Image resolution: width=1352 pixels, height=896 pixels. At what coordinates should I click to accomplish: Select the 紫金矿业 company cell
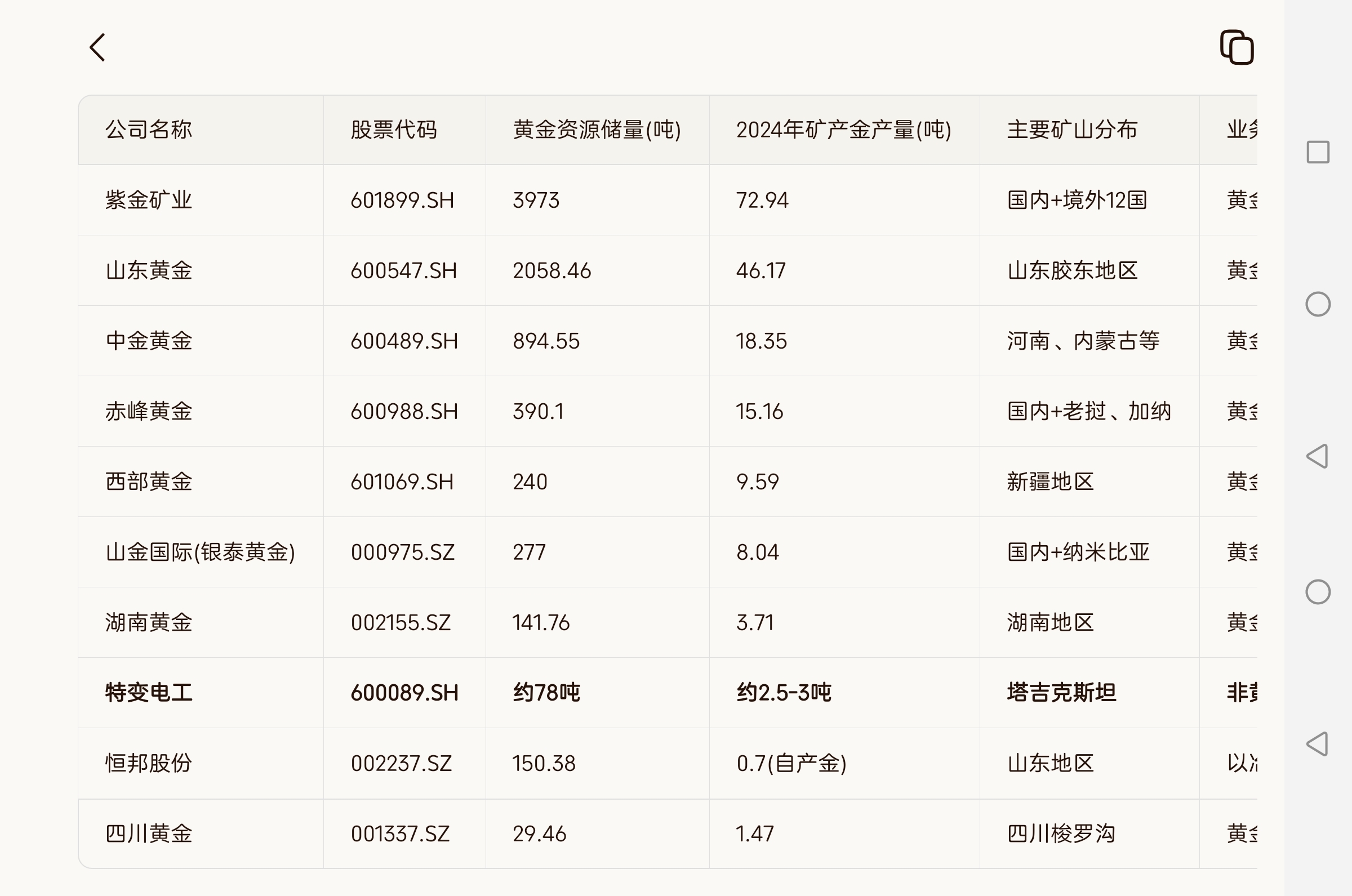(x=149, y=200)
